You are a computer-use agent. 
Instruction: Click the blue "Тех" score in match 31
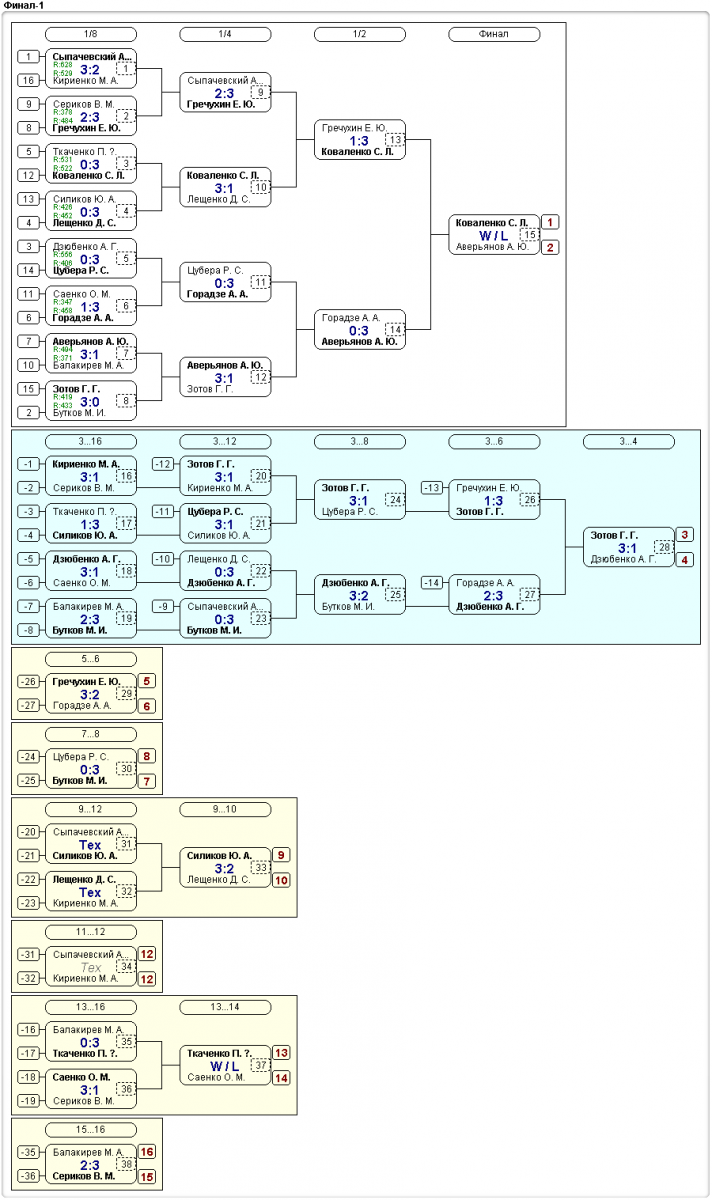click(x=90, y=845)
